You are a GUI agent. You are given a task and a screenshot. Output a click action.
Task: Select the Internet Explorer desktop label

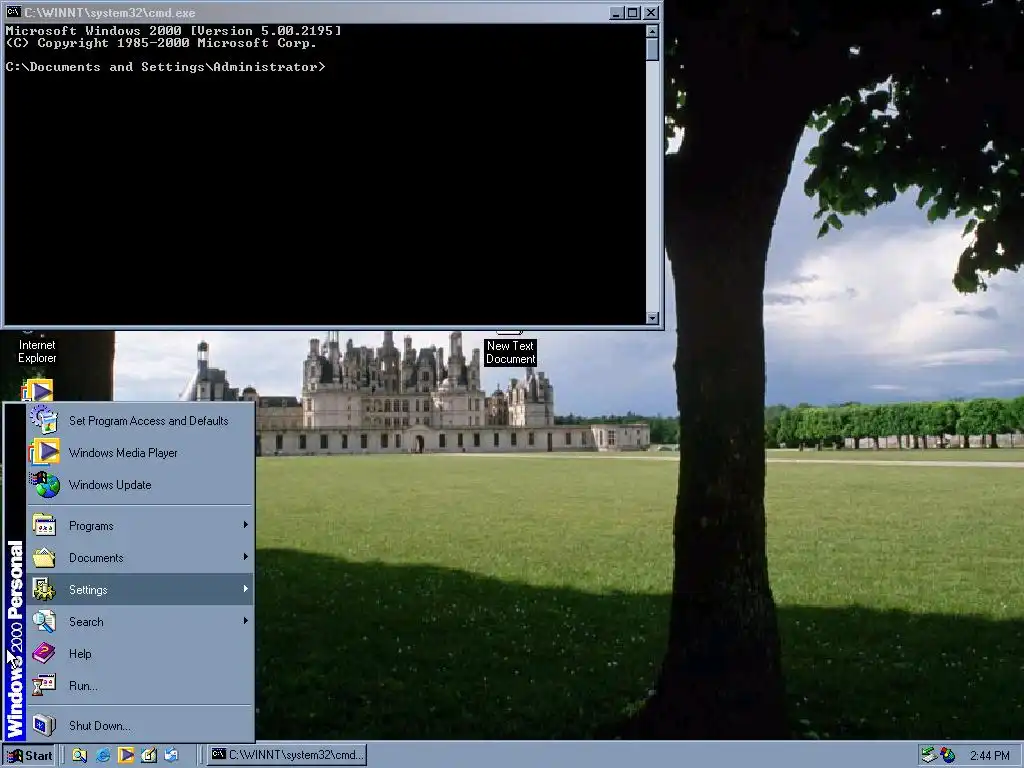(x=37, y=351)
